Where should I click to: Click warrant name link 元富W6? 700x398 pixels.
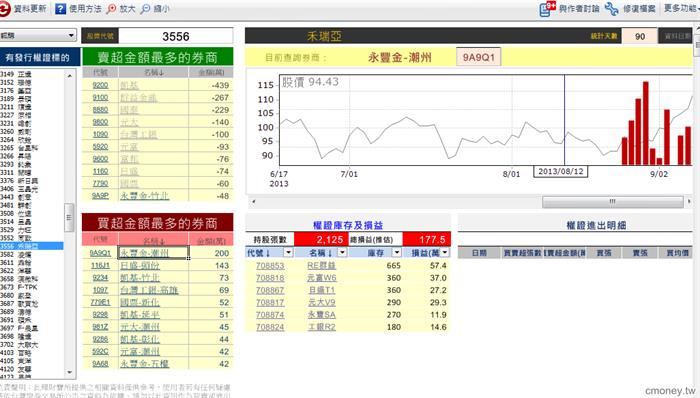(x=321, y=278)
